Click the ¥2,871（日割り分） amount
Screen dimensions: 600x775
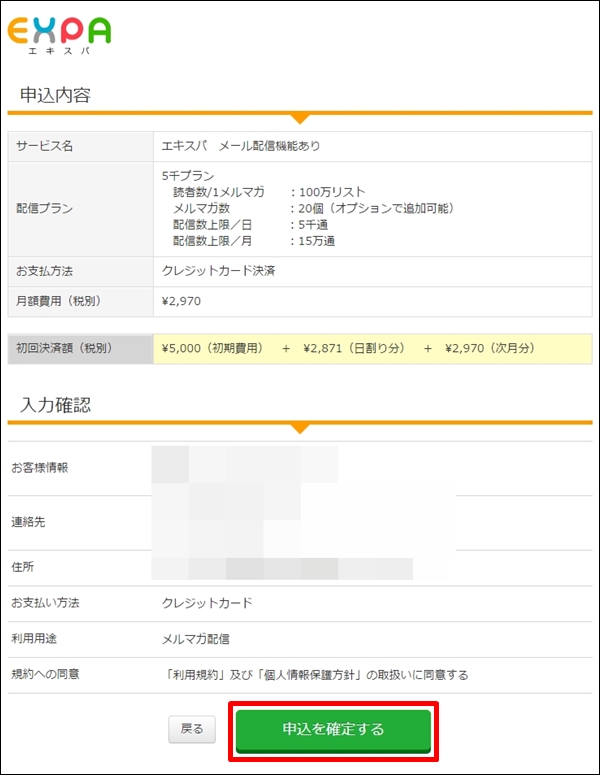point(355,348)
